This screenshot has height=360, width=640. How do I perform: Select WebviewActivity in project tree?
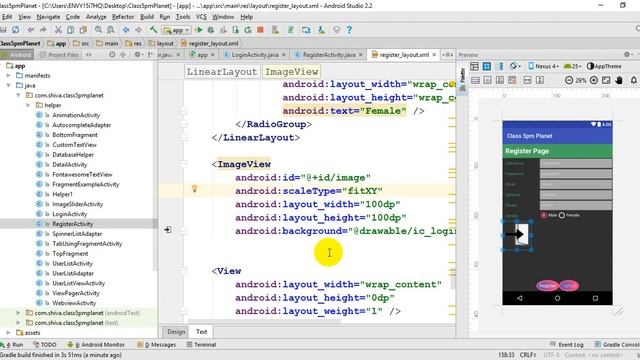pyautogui.click(x=74, y=303)
